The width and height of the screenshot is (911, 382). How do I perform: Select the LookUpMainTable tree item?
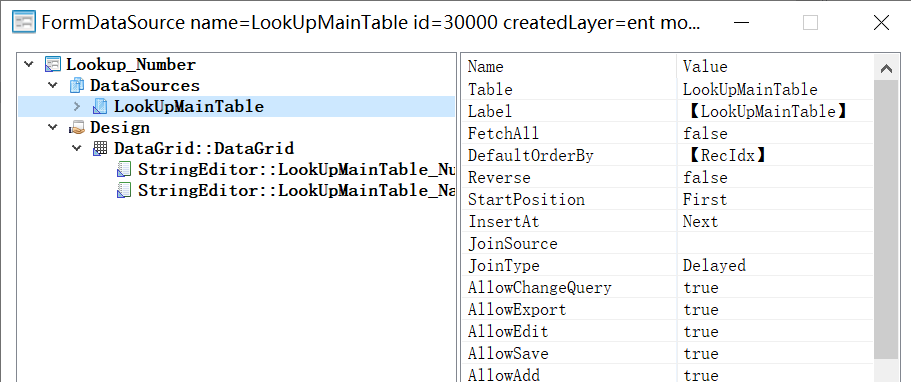(188, 107)
